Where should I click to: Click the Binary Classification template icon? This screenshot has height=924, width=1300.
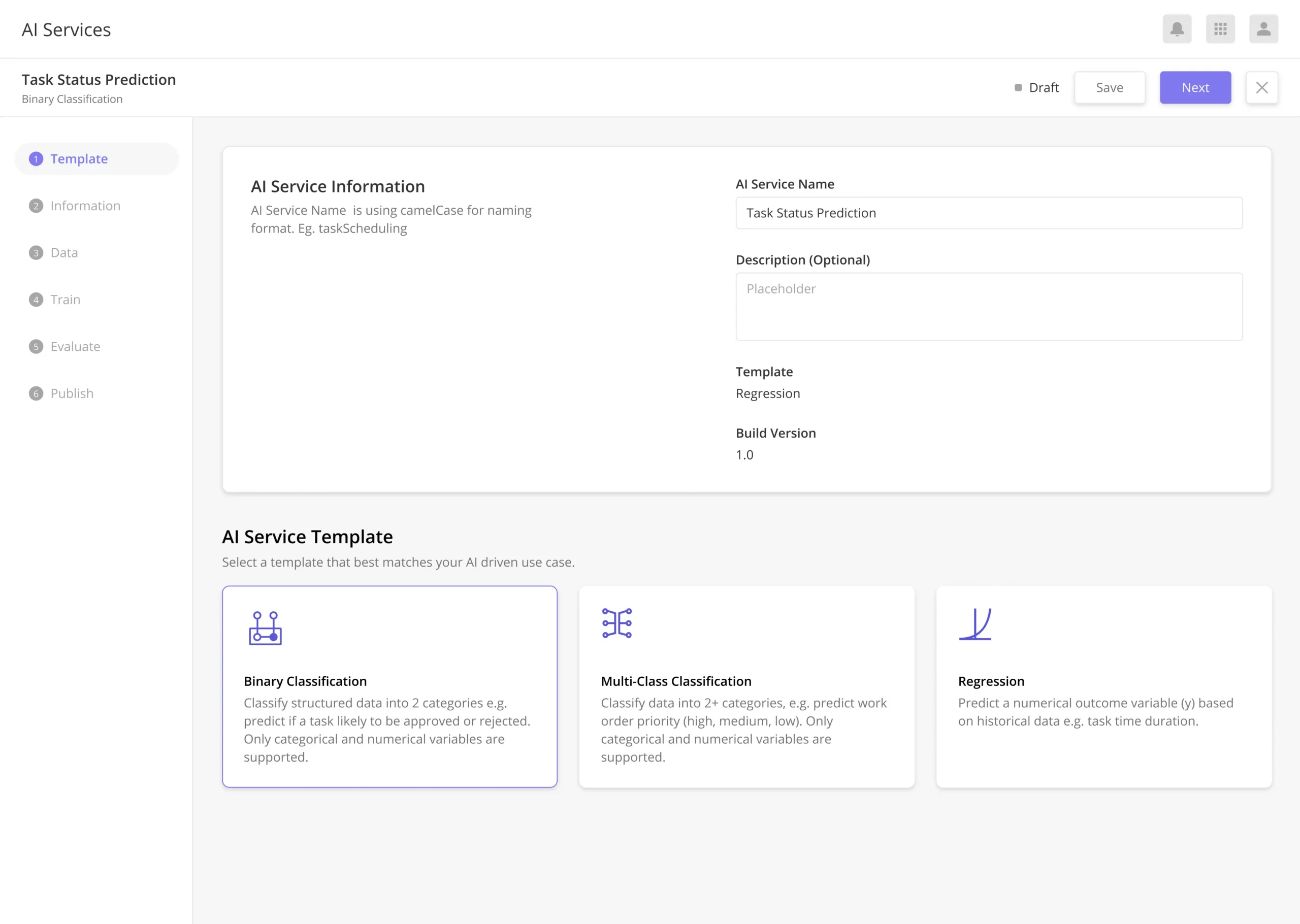coord(265,628)
